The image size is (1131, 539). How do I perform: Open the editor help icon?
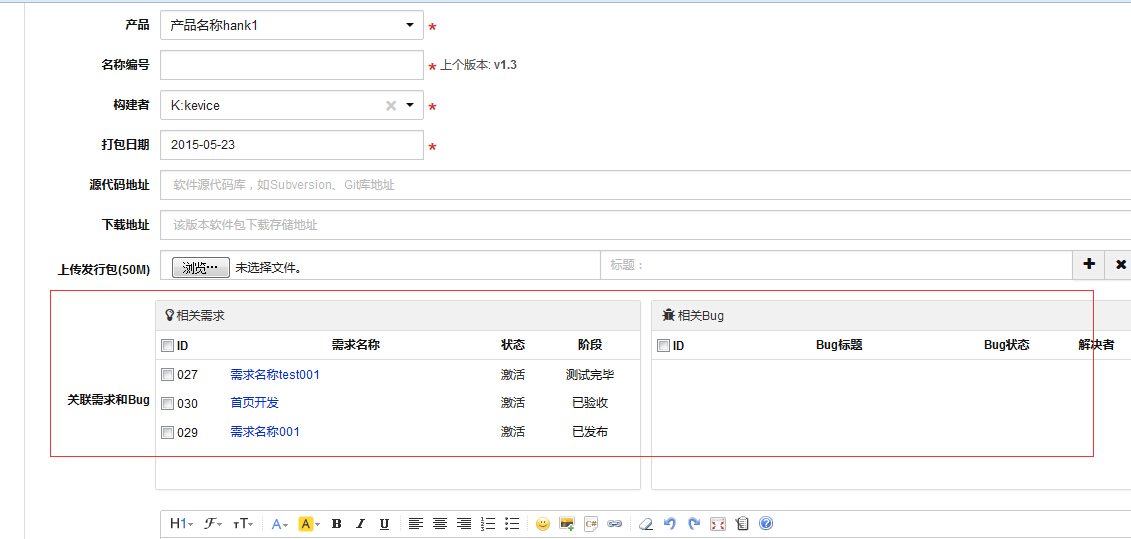point(766,524)
